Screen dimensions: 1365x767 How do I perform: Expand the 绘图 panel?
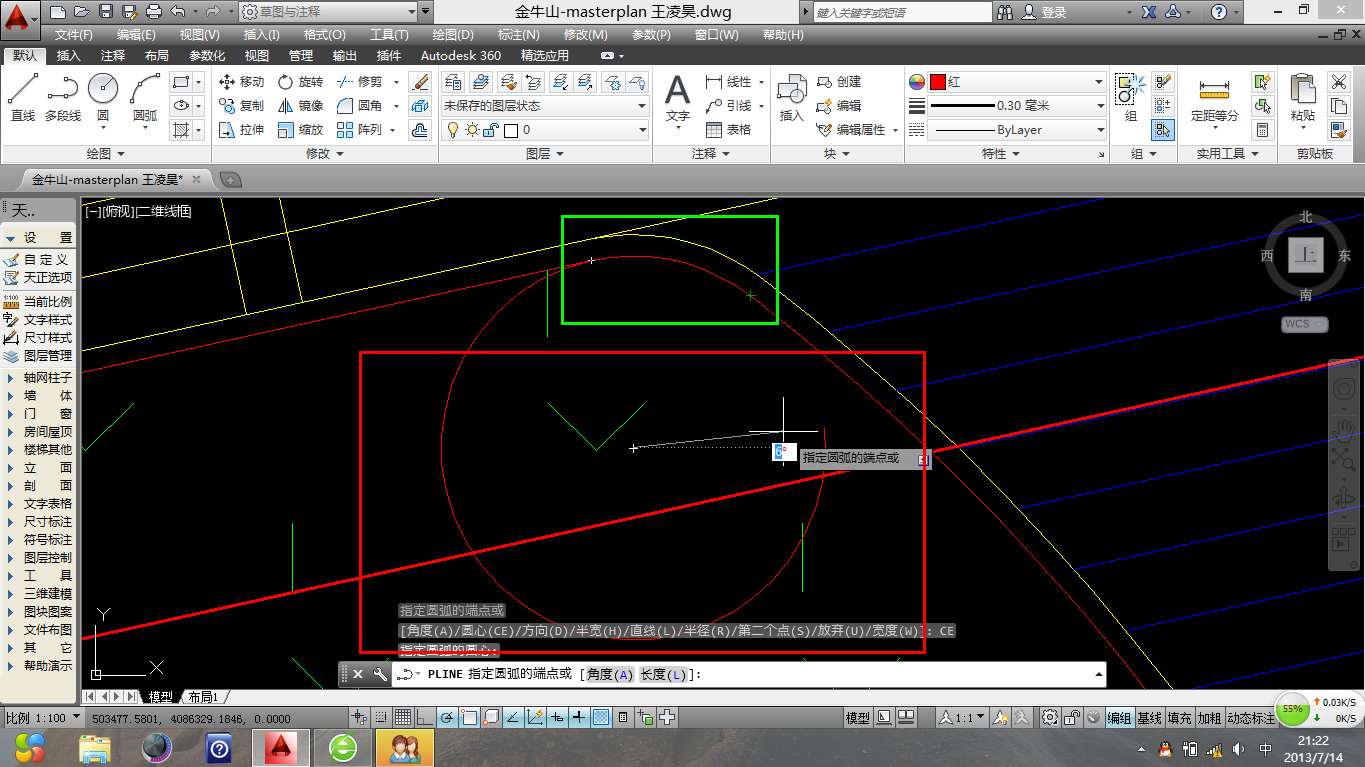tap(105, 154)
